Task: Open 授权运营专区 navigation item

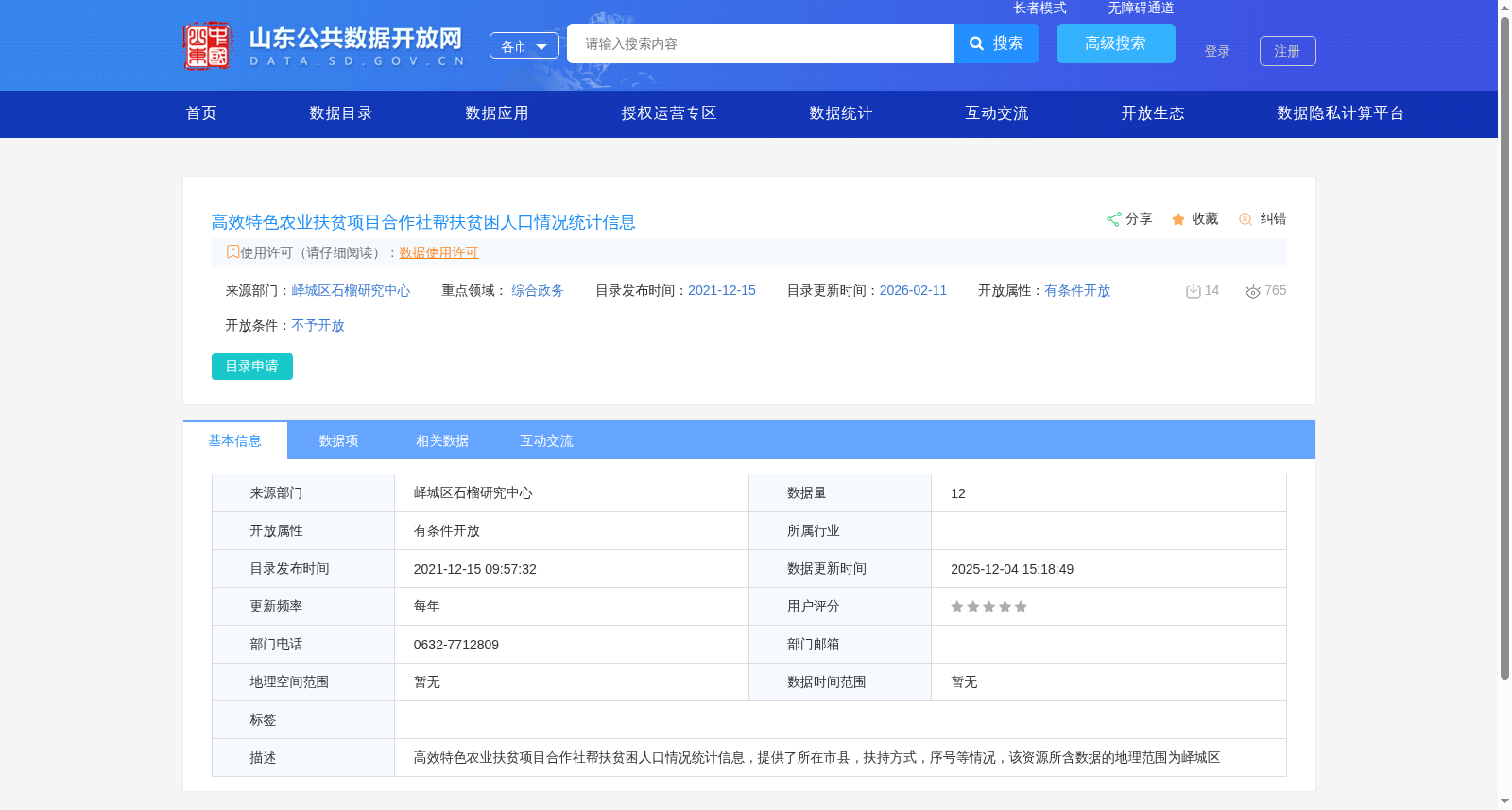Action: pos(669,113)
